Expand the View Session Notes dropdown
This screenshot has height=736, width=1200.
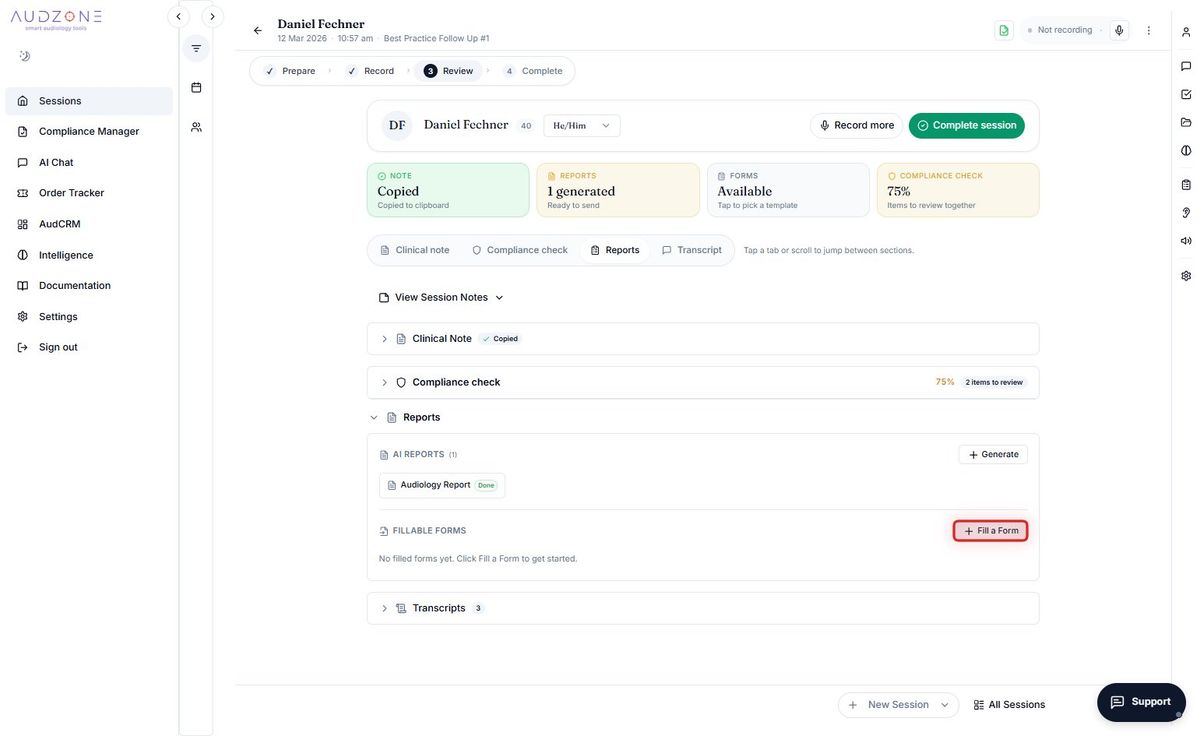441,297
